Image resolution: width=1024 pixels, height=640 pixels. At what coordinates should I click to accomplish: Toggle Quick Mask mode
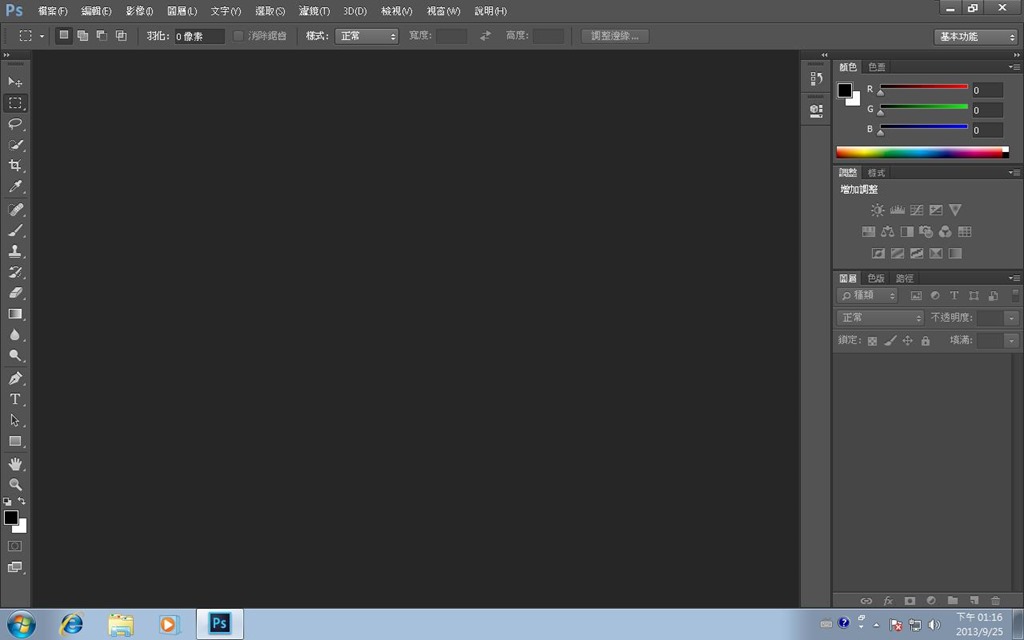pos(15,546)
